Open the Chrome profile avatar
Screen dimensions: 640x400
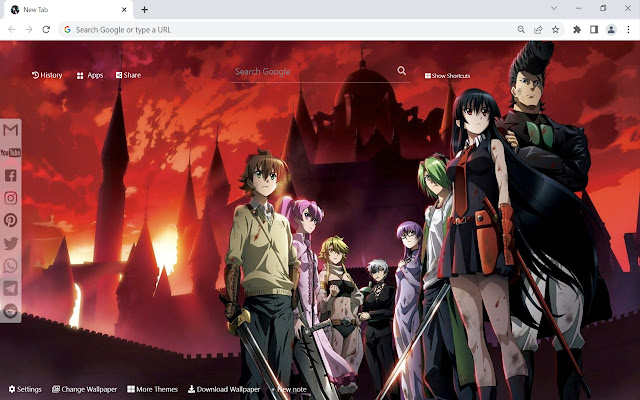point(611,29)
